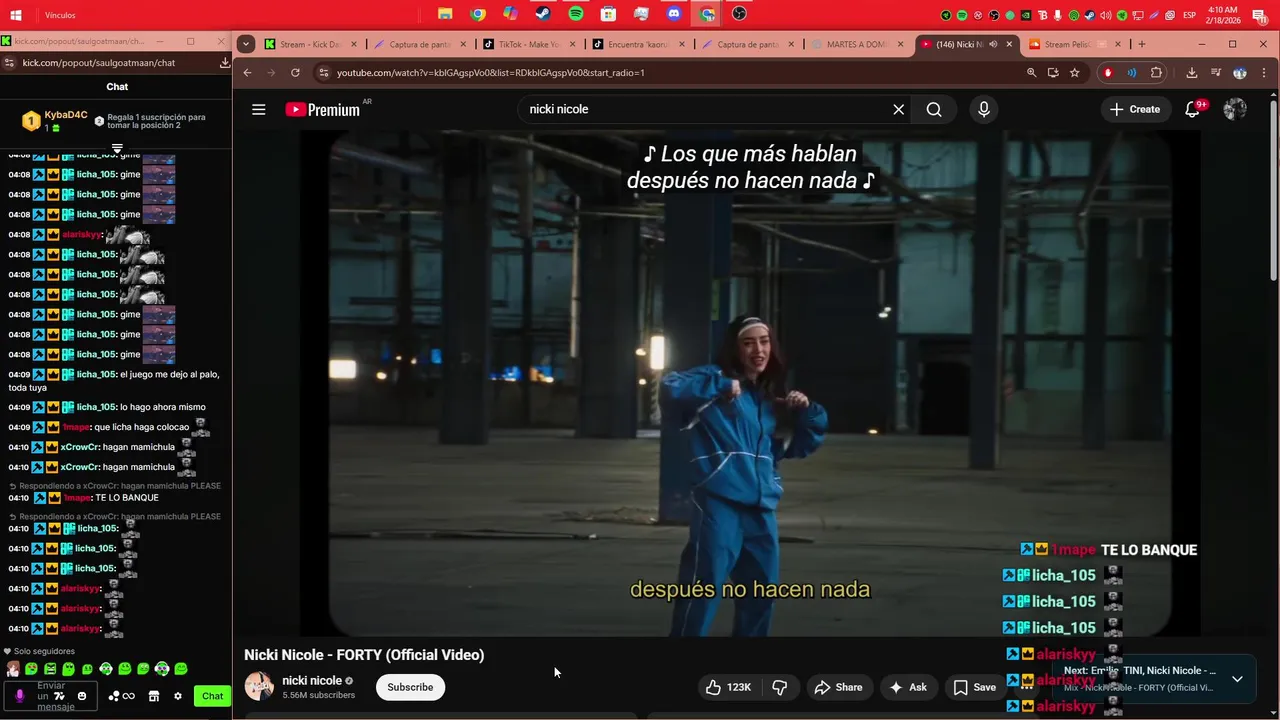Expand the Next up mix panel
The image size is (1280, 720).
1237,679
